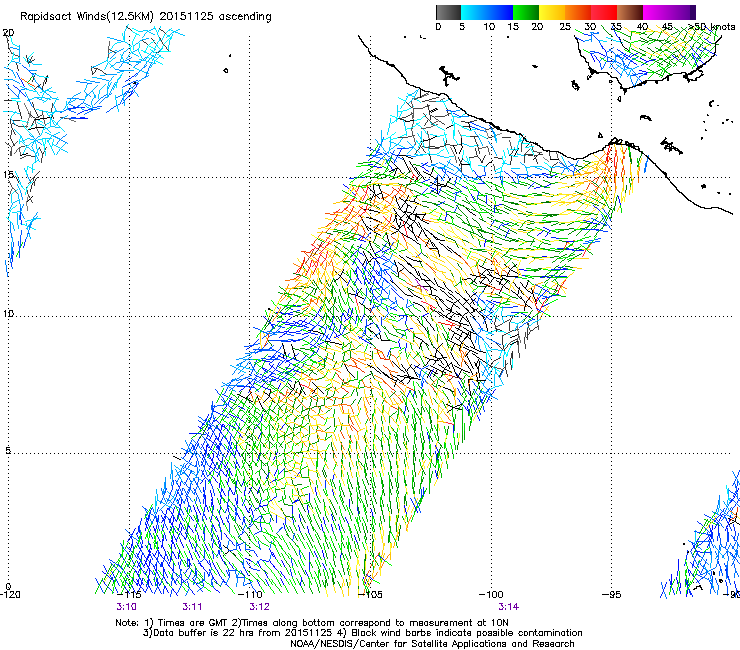Click the legend scale value '0'
740x650 pixels.
(438, 27)
